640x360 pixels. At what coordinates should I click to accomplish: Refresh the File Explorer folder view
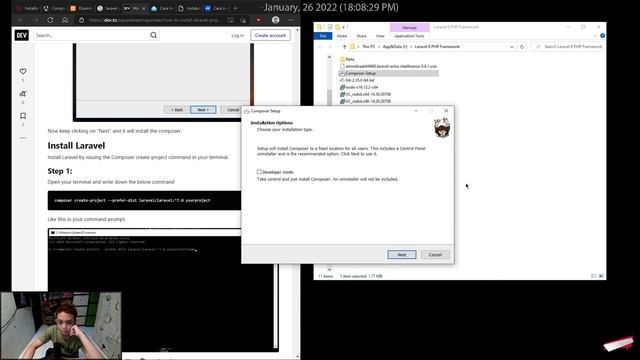pyautogui.click(x=522, y=47)
